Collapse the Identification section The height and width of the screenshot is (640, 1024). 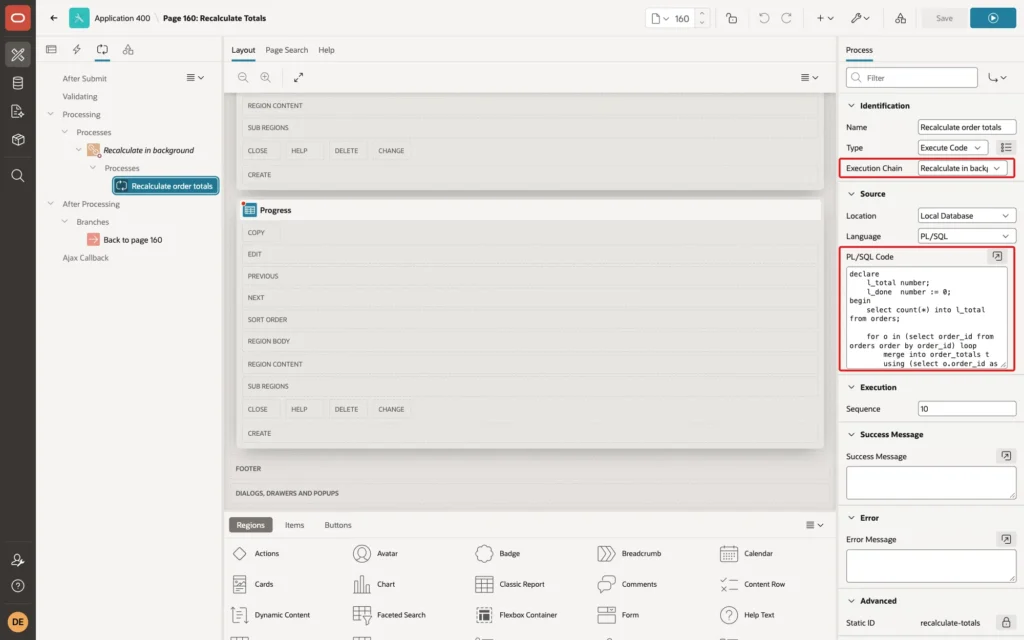(851, 106)
